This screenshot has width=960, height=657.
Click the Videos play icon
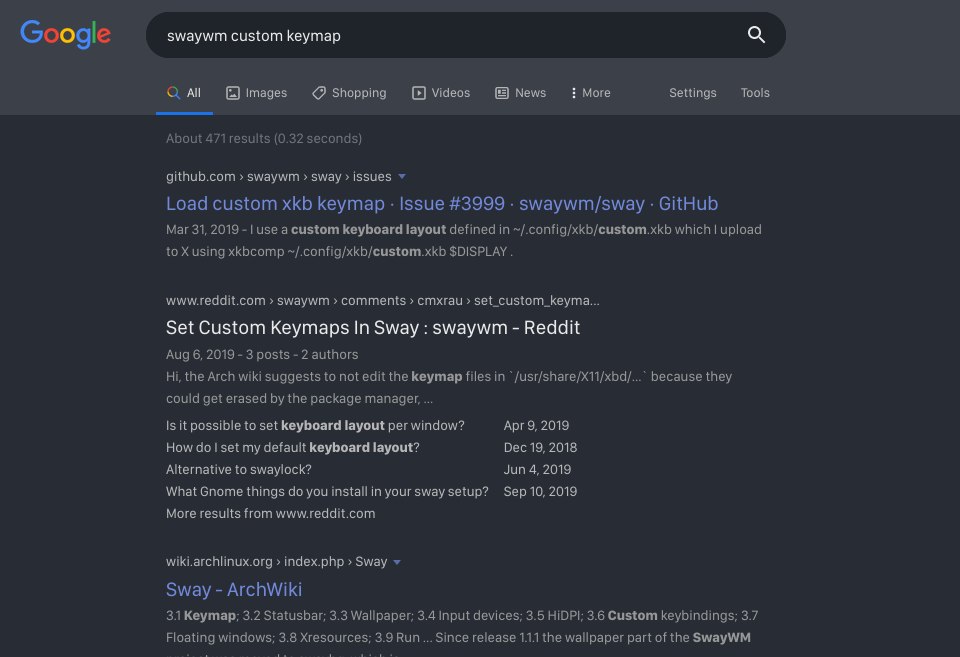(419, 93)
